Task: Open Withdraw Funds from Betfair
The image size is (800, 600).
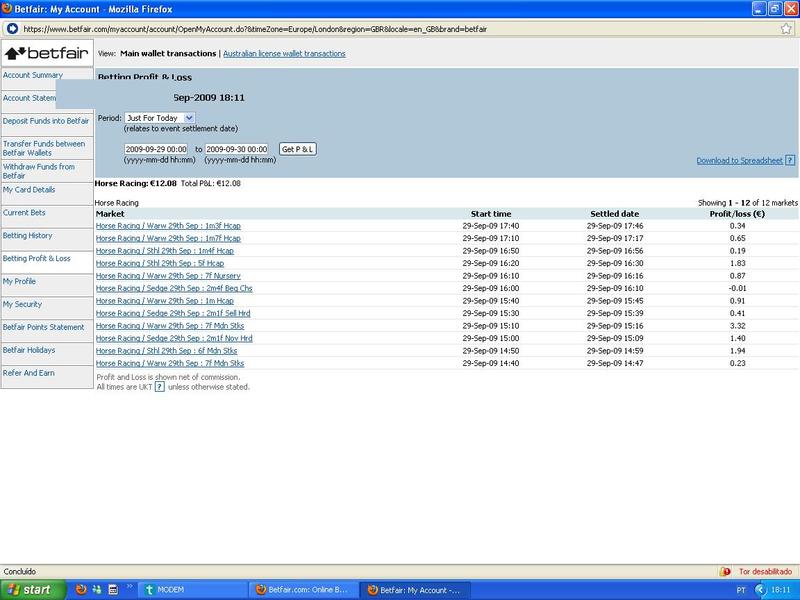Action: 39,171
